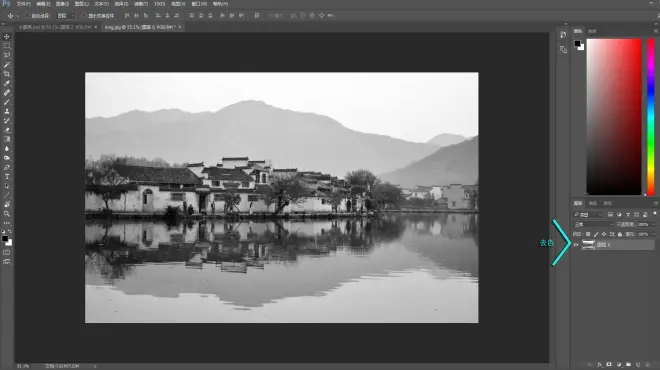The image size is (660, 370).
Task: Select the History Brush tool
Action: point(7,120)
